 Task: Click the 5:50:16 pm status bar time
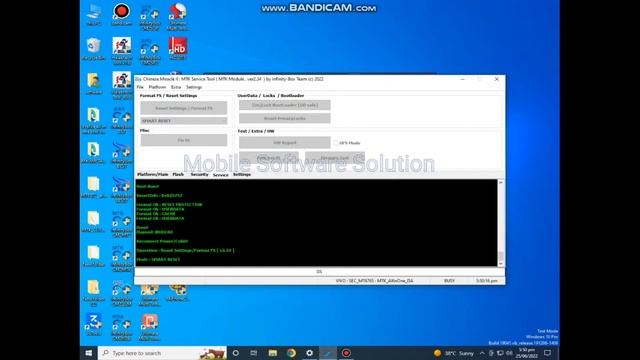click(487, 281)
